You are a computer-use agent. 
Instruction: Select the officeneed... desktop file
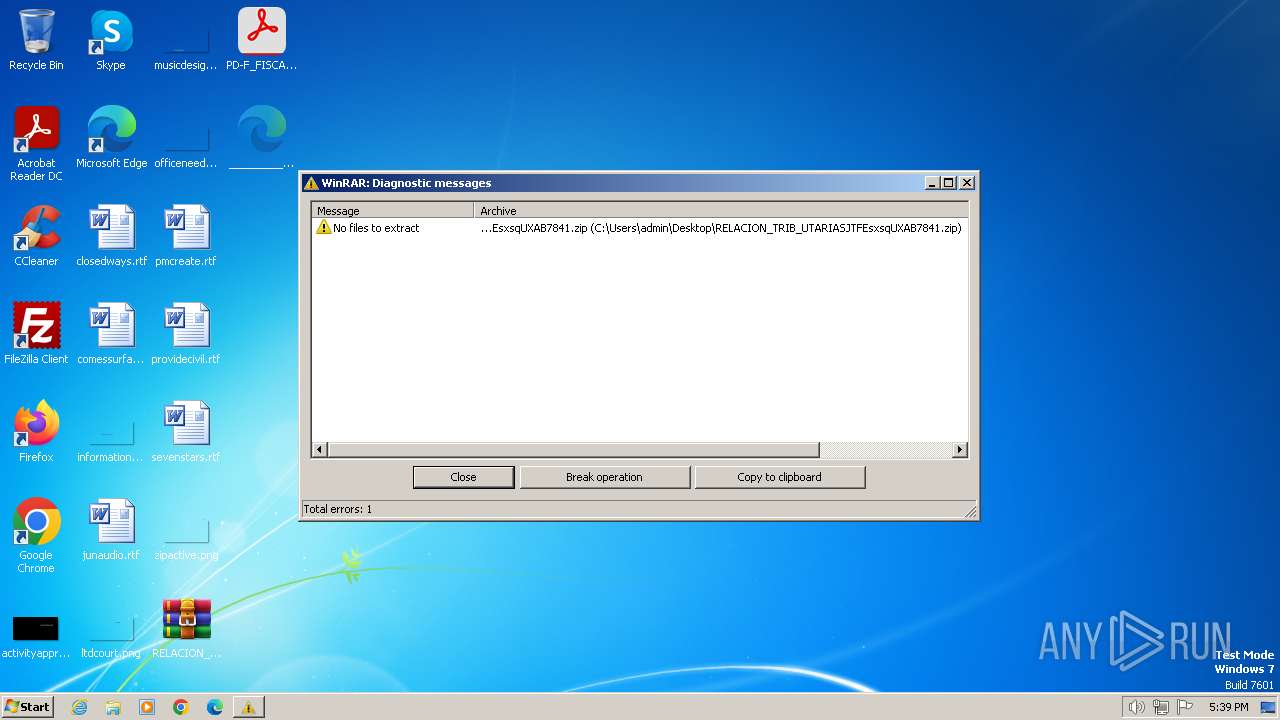click(186, 138)
